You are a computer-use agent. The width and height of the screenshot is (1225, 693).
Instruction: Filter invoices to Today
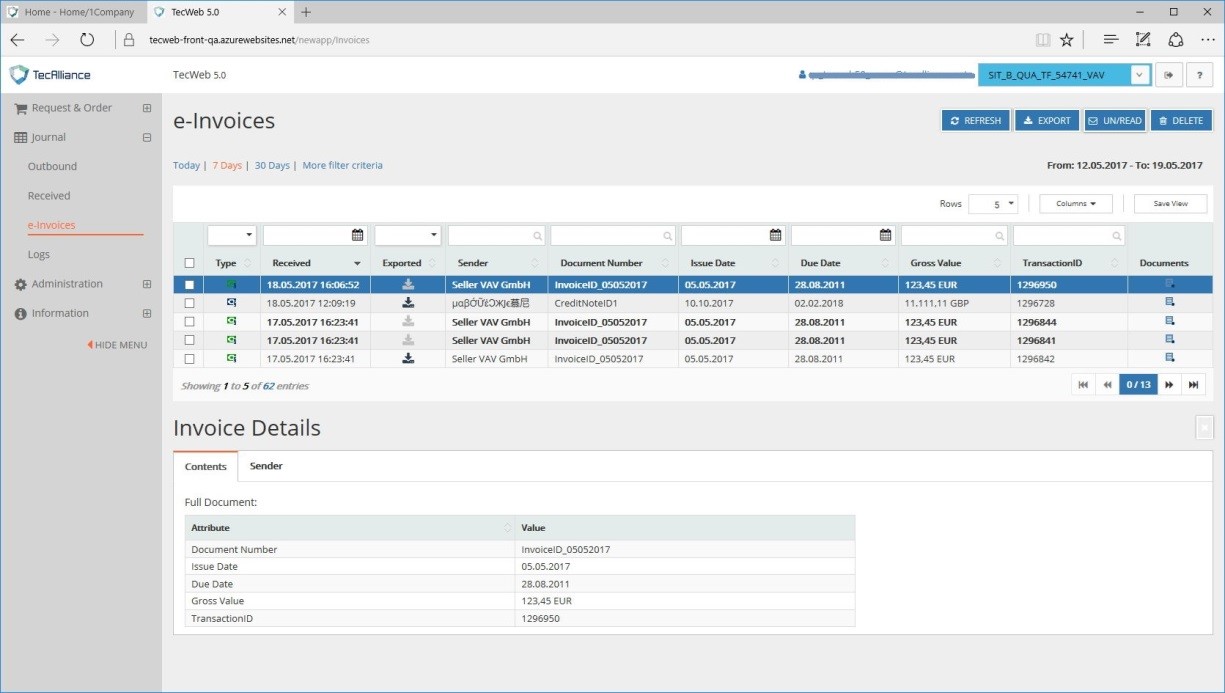[x=186, y=165]
